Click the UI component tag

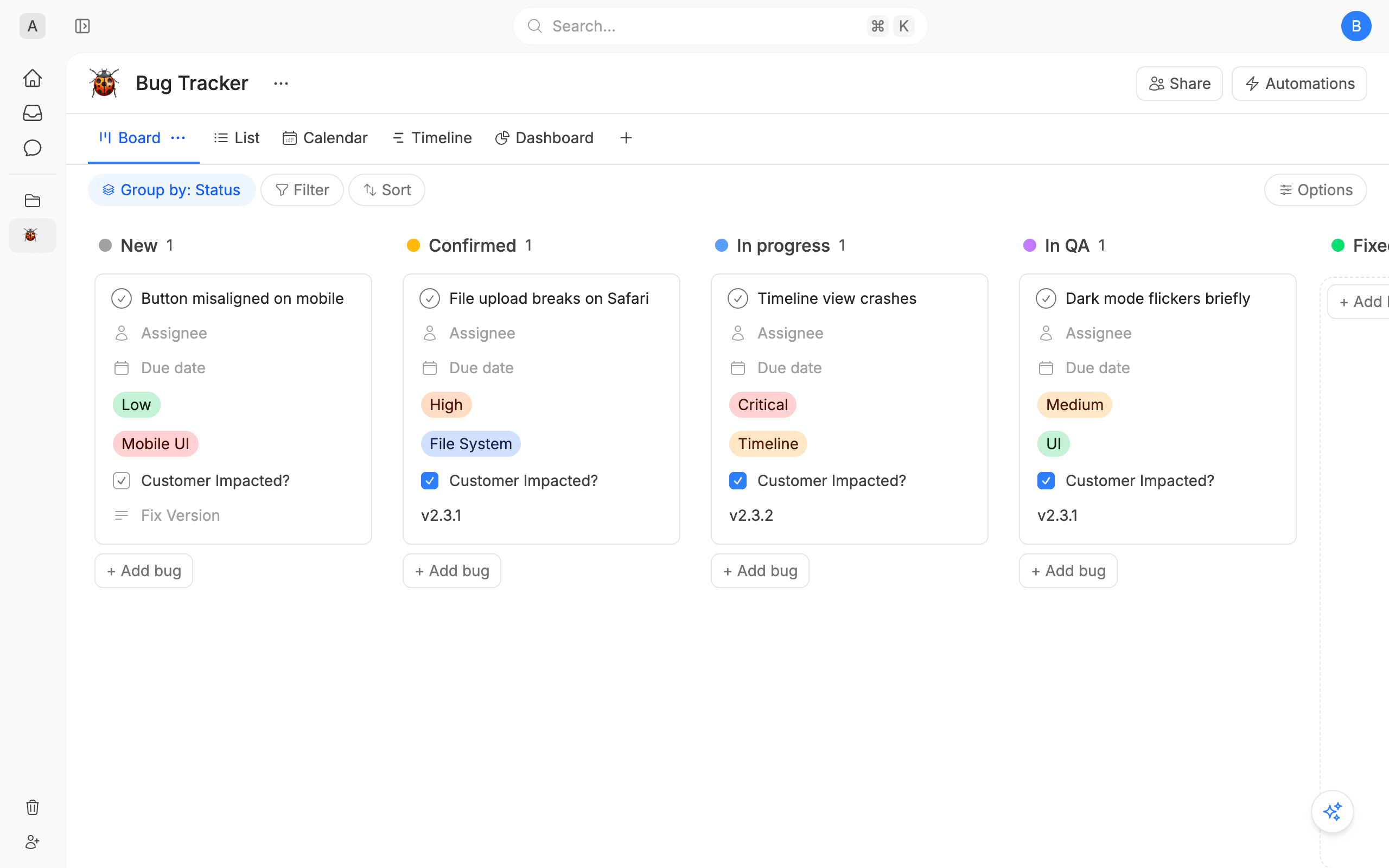click(x=1053, y=444)
